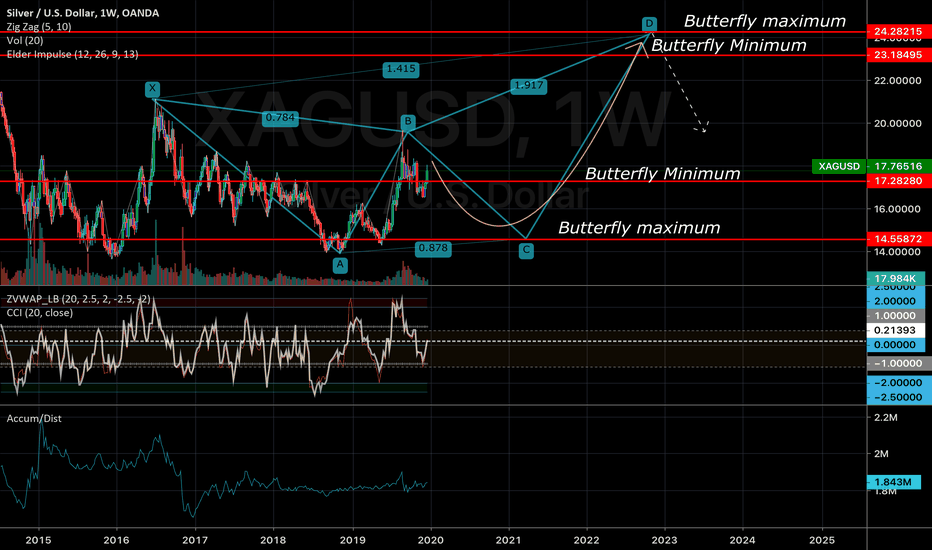Click the A point label of pattern
The image size is (932, 550).
click(x=340, y=265)
